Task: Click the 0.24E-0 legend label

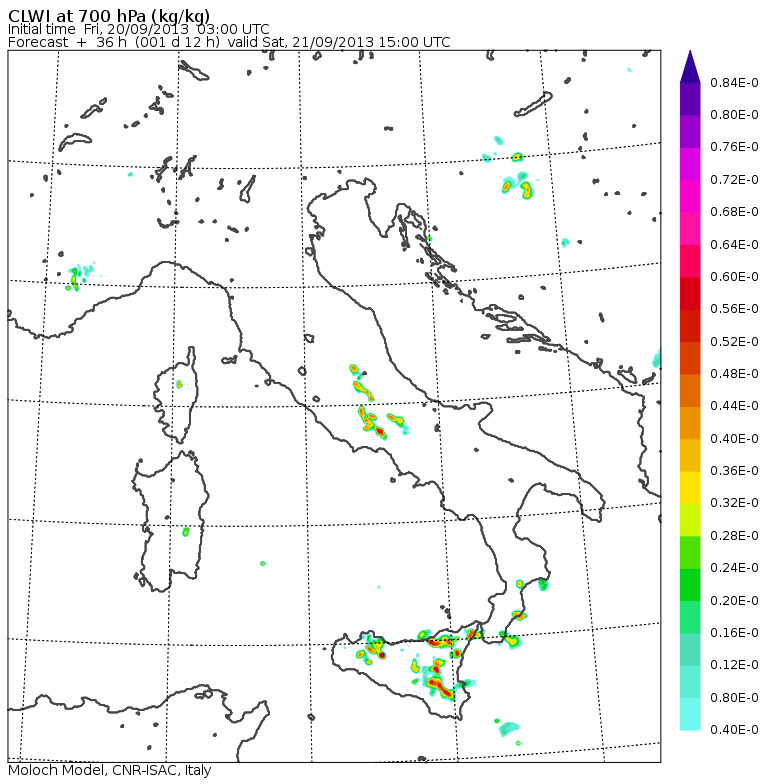Action: pyautogui.click(x=734, y=568)
